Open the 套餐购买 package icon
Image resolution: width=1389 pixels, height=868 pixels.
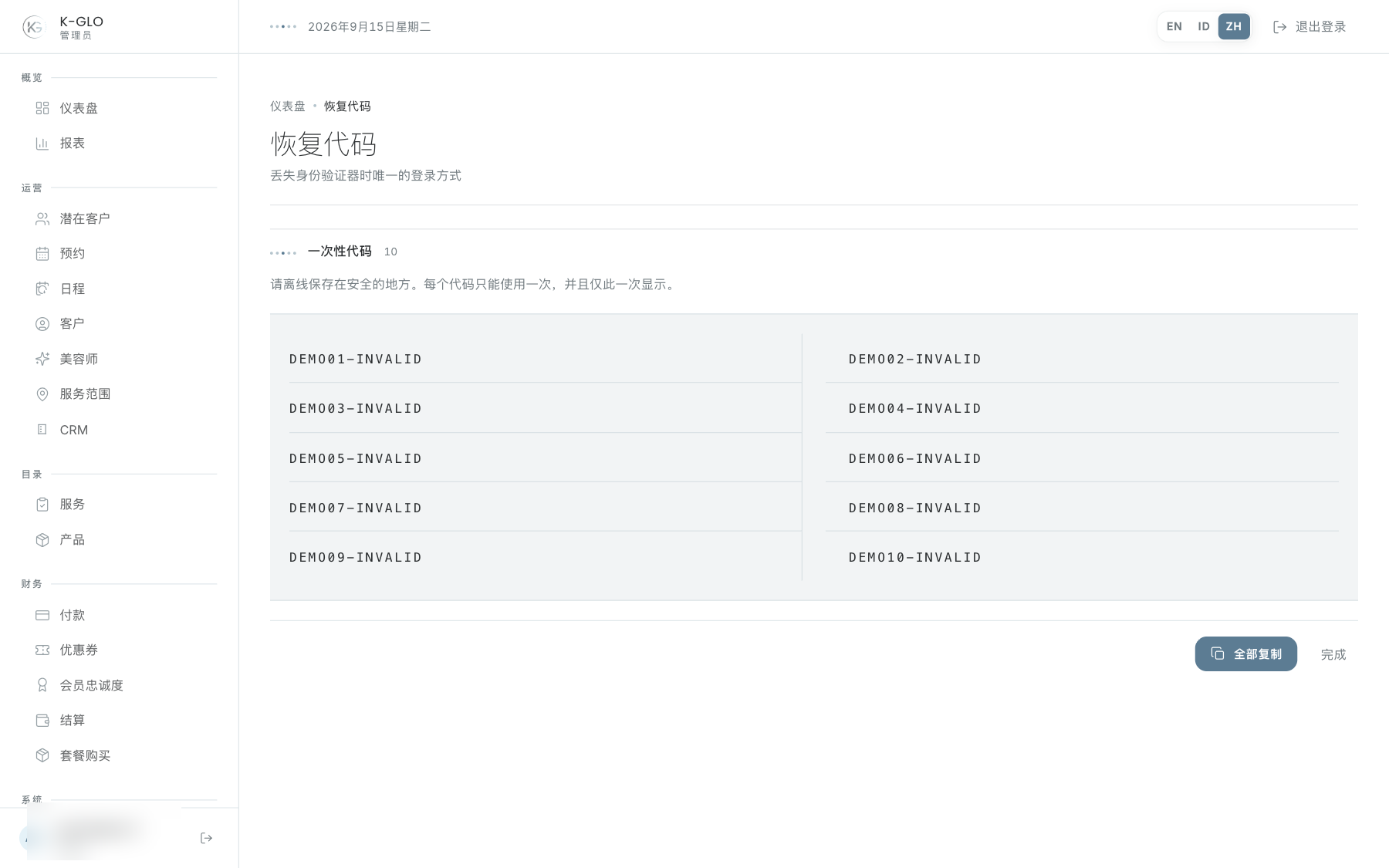pyautogui.click(x=42, y=755)
